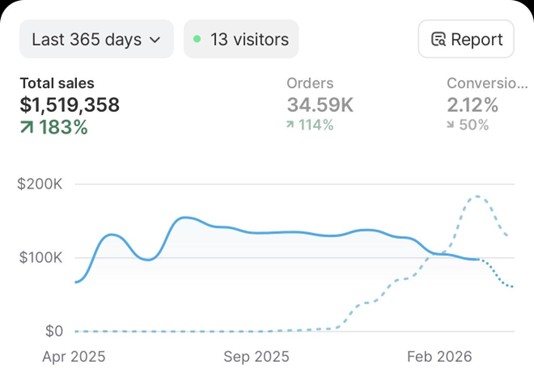Open the Last 365 days date range dropdown
This screenshot has height=377, width=534.
pyautogui.click(x=96, y=39)
